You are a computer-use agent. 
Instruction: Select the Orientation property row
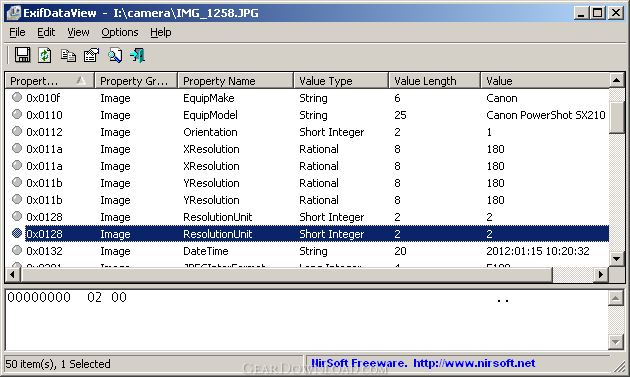pos(307,132)
